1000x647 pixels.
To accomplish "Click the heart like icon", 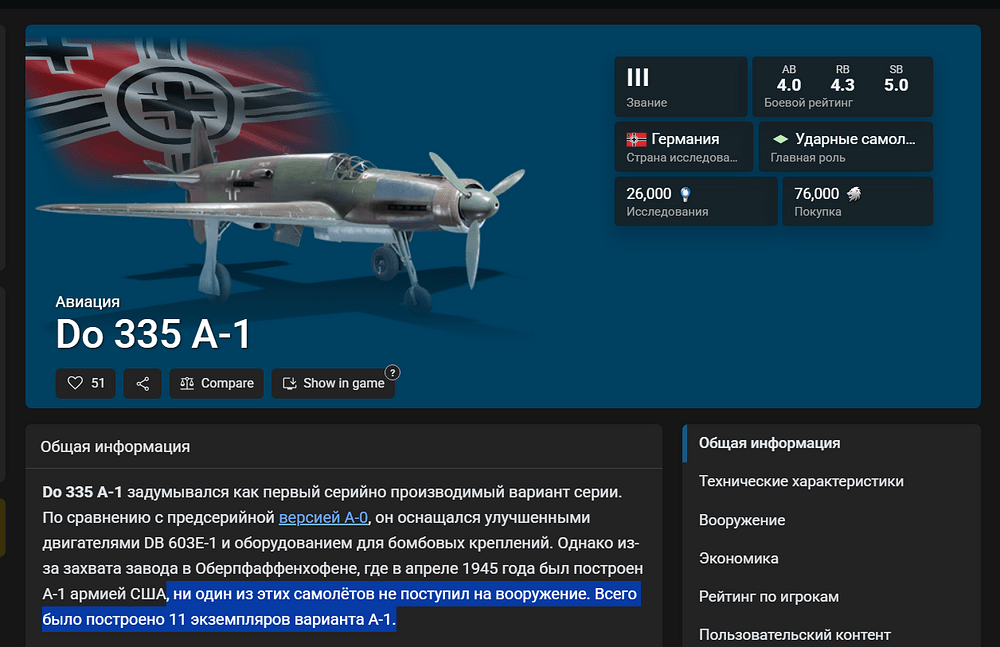I will [x=75, y=383].
